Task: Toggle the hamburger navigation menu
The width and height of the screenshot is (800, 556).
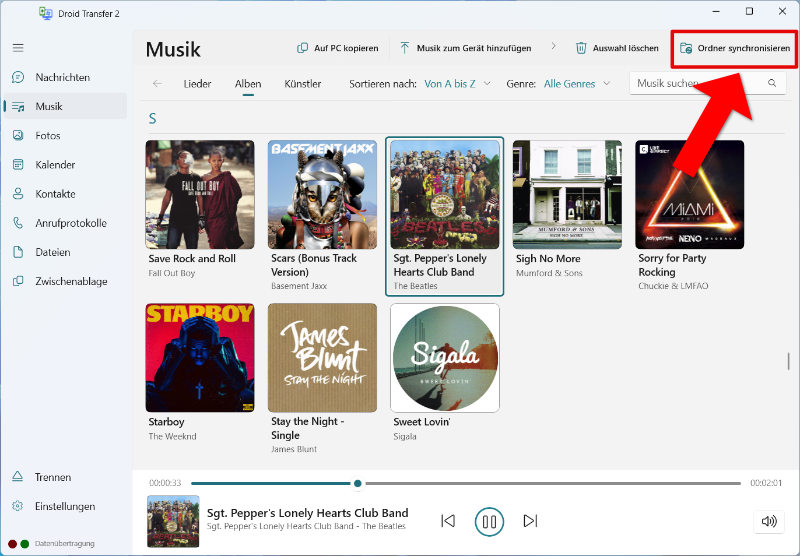Action: click(18, 48)
